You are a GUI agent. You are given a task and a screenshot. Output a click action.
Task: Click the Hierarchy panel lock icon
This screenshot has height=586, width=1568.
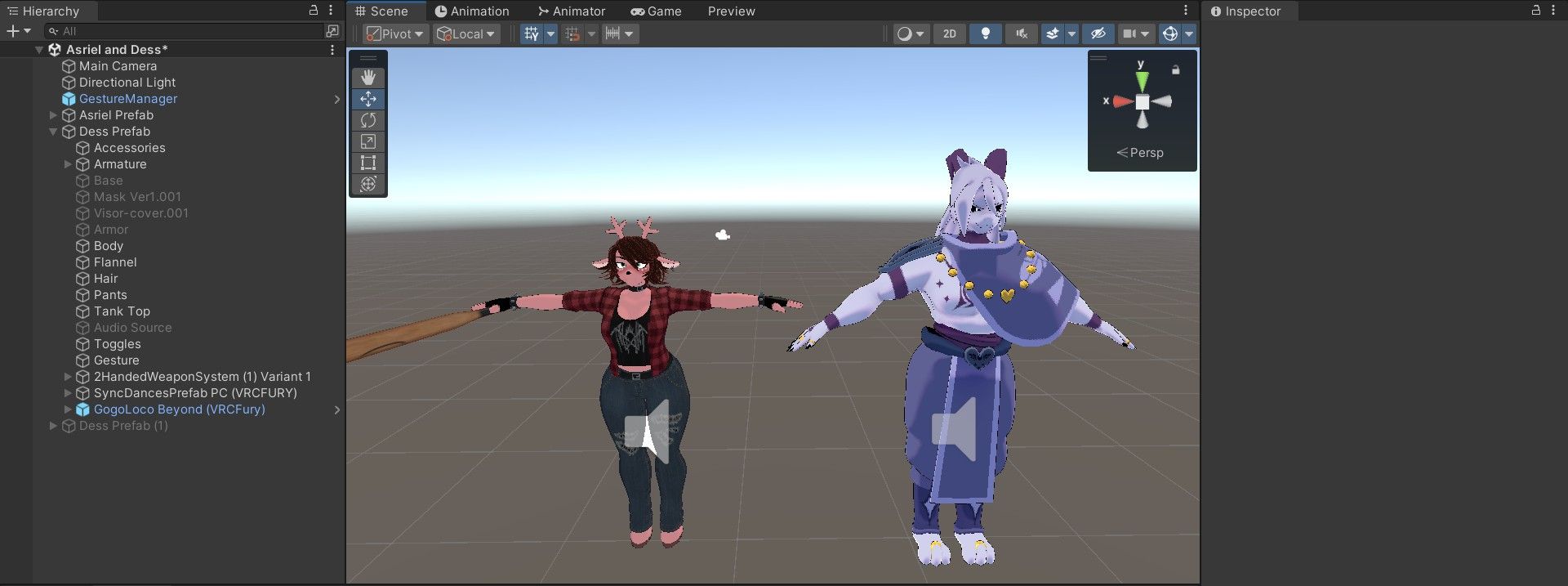(x=313, y=11)
